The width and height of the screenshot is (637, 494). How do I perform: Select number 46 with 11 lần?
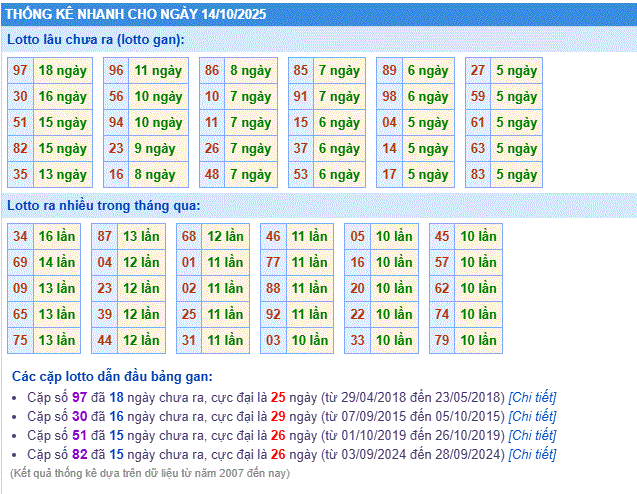(273, 237)
